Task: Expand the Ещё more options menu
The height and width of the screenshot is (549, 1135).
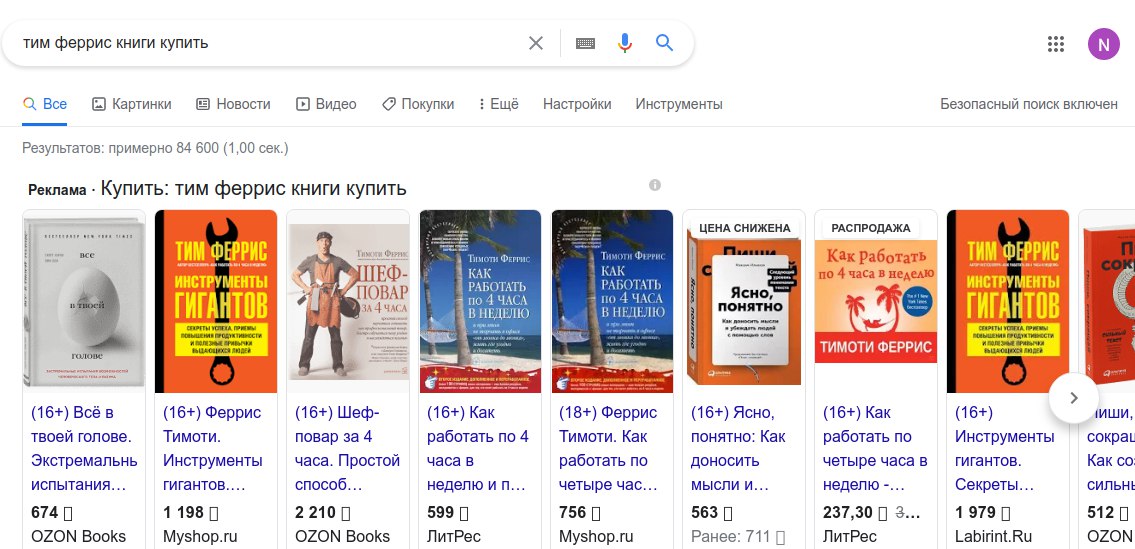Action: pos(499,104)
